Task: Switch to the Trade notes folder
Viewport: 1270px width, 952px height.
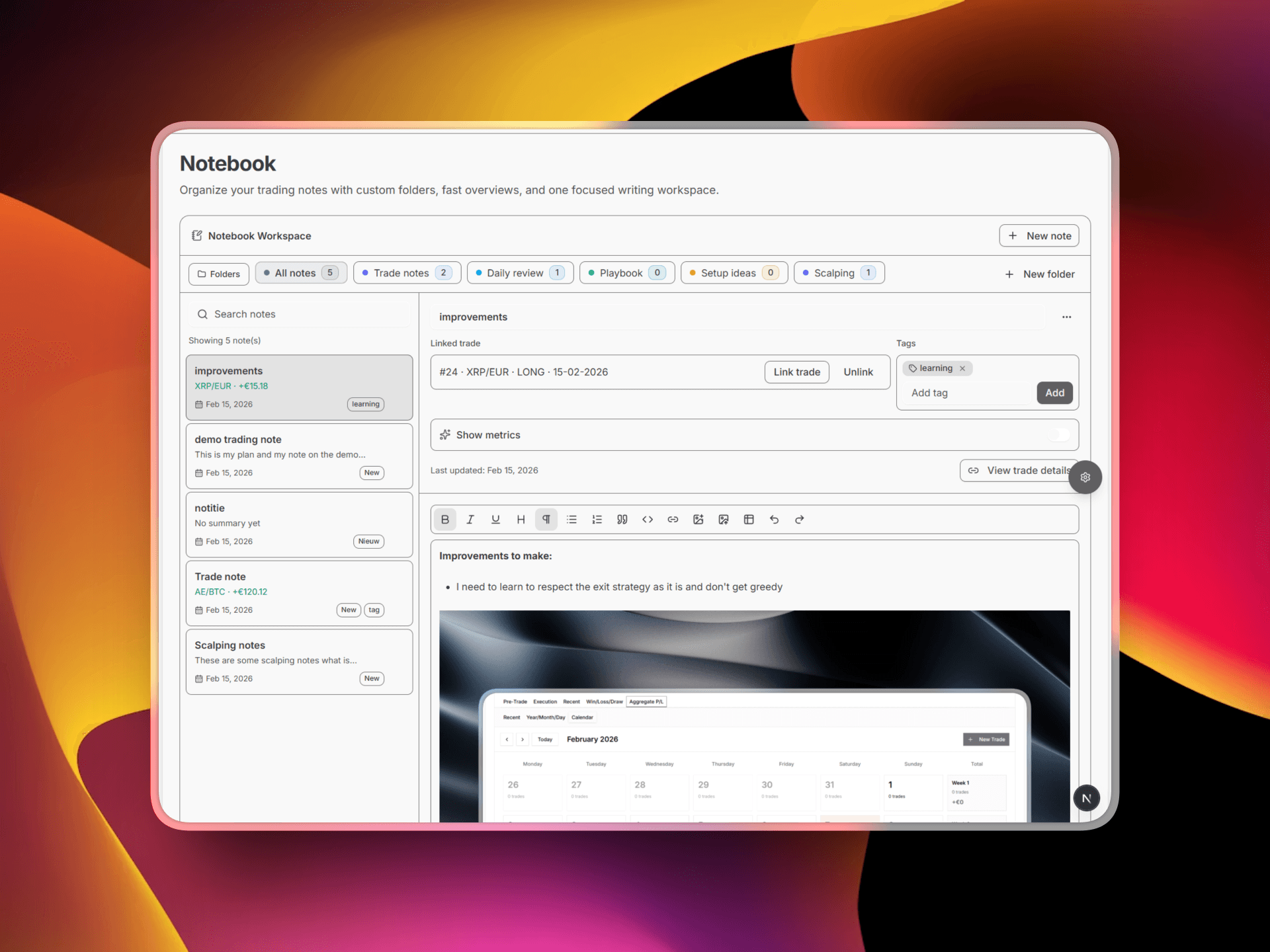Action: (407, 272)
